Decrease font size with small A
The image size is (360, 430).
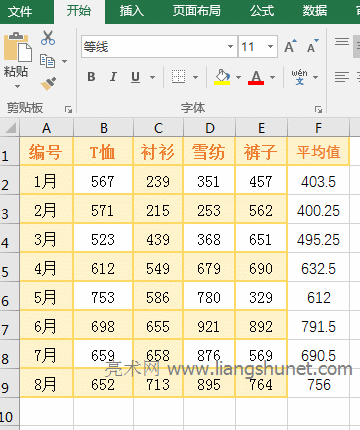pyautogui.click(x=312, y=46)
